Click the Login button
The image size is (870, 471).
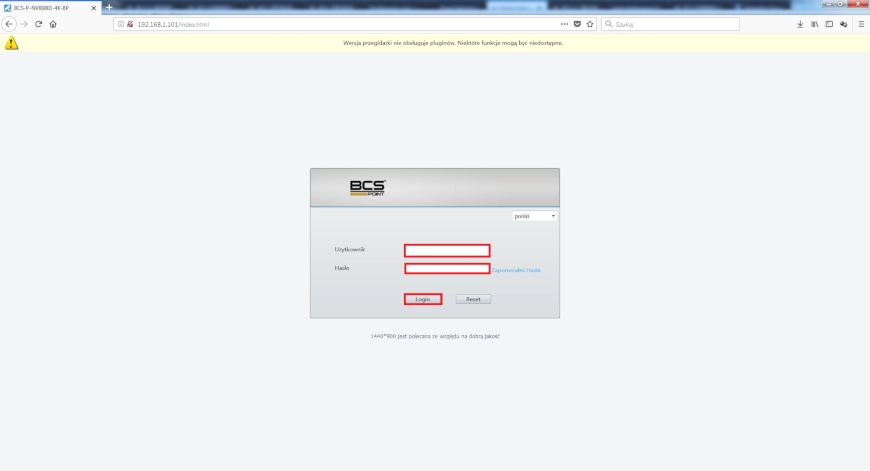[423, 299]
